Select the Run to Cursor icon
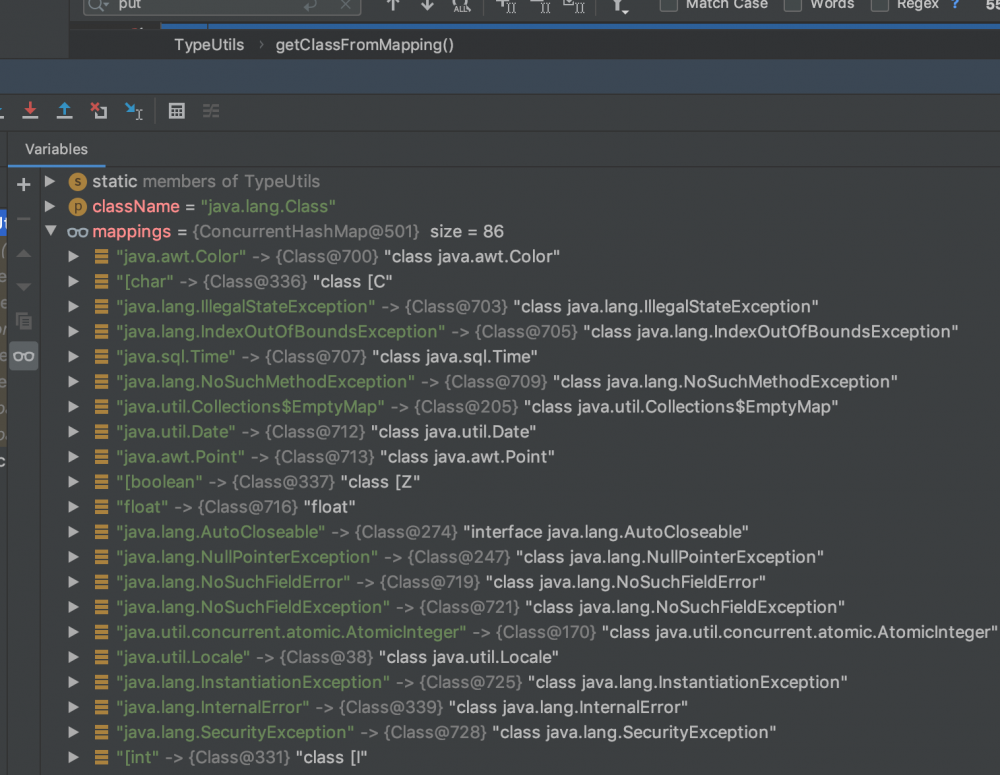The height and width of the screenshot is (775, 1000). 134,111
